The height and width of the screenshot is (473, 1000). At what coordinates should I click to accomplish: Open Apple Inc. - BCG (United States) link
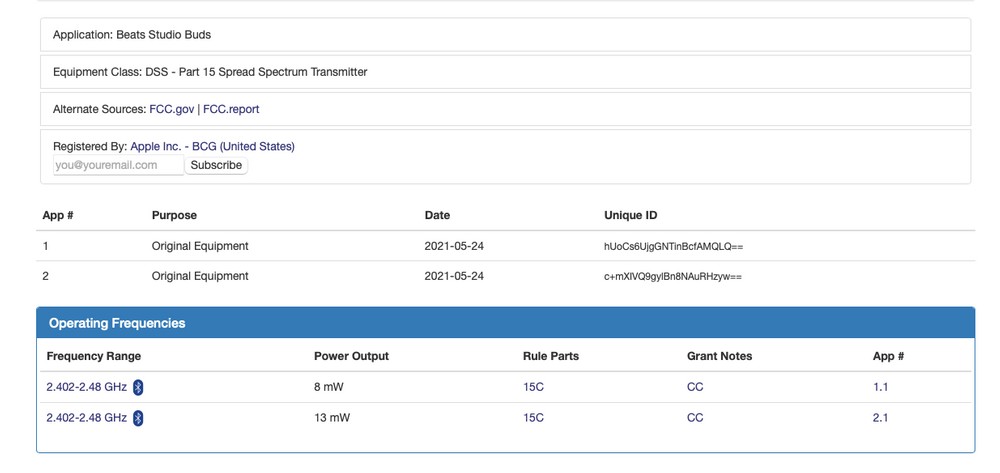coord(212,147)
